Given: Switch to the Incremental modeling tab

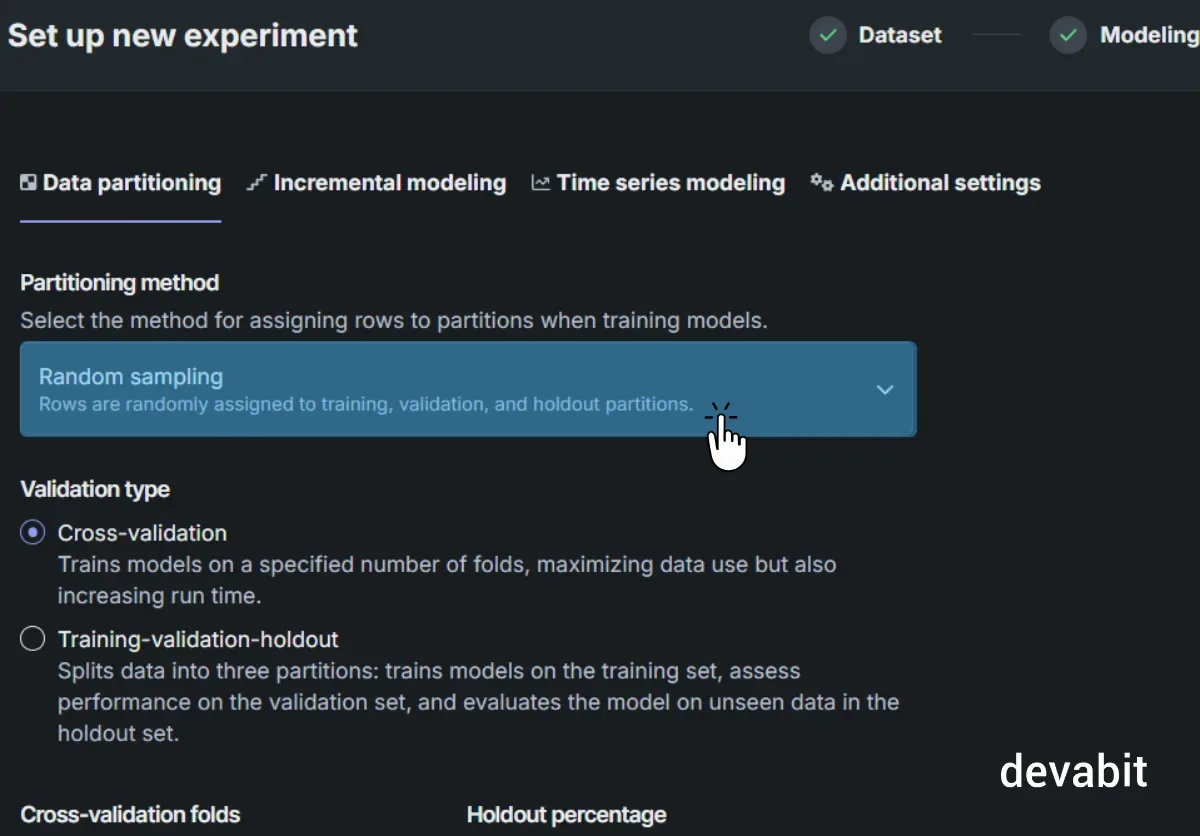Looking at the screenshot, I should pyautogui.click(x=377, y=183).
